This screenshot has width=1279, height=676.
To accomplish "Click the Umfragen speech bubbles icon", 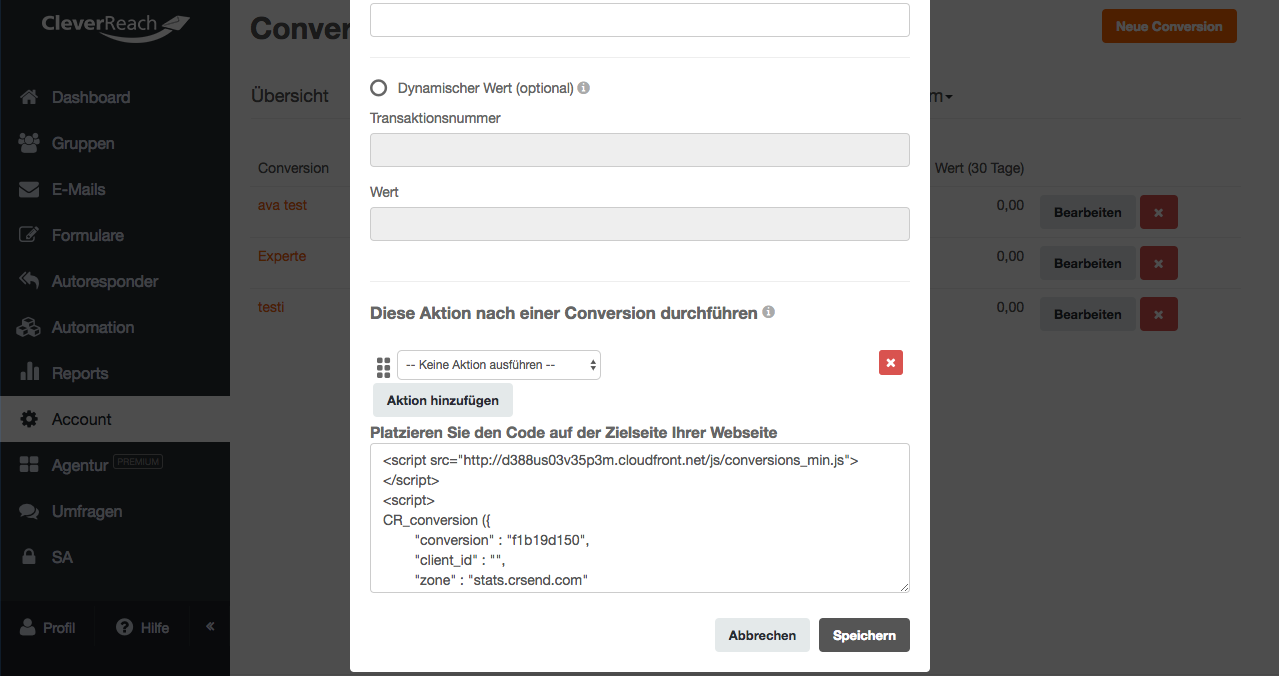I will pyautogui.click(x=29, y=511).
